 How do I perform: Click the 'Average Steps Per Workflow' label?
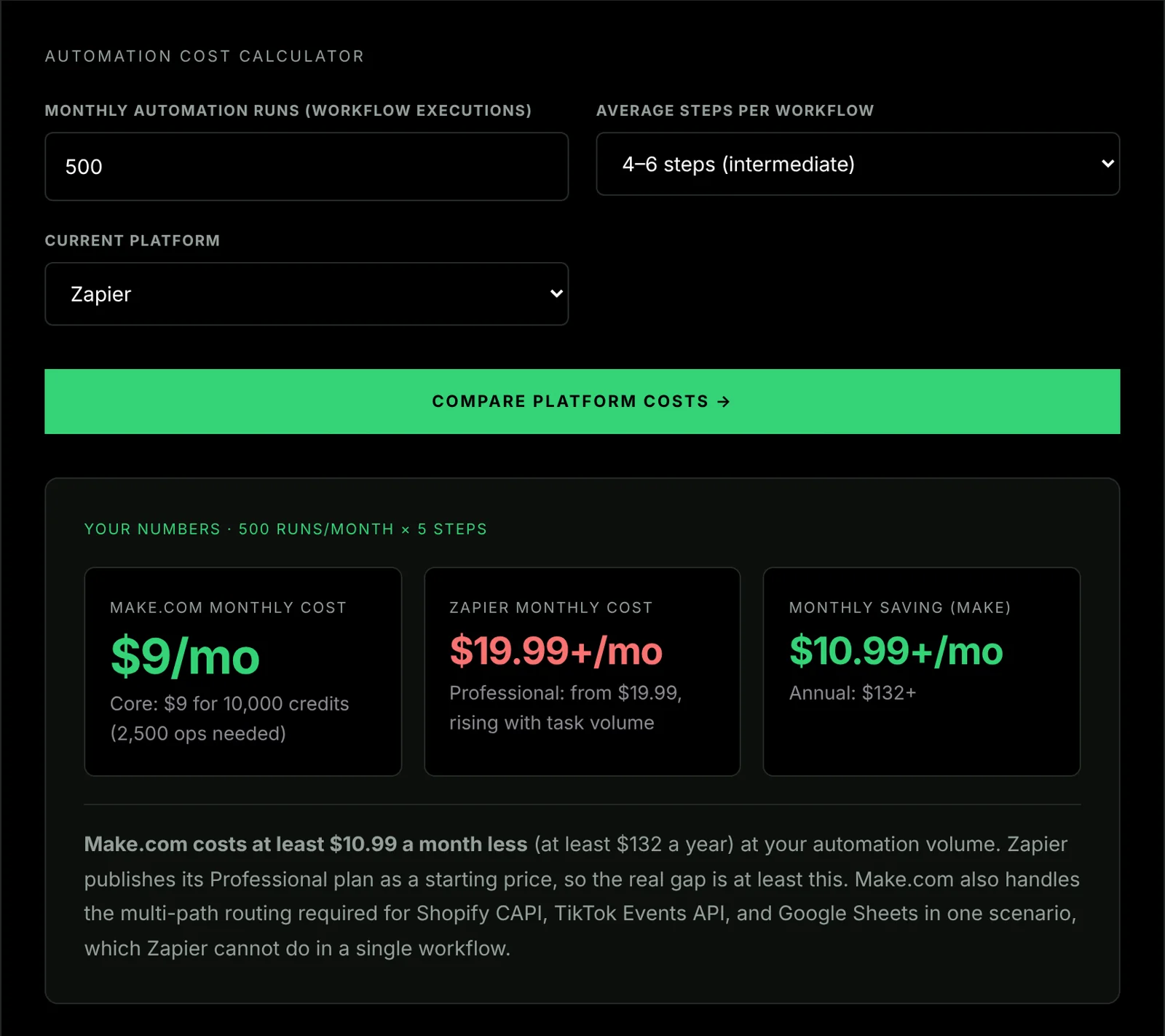coord(735,111)
